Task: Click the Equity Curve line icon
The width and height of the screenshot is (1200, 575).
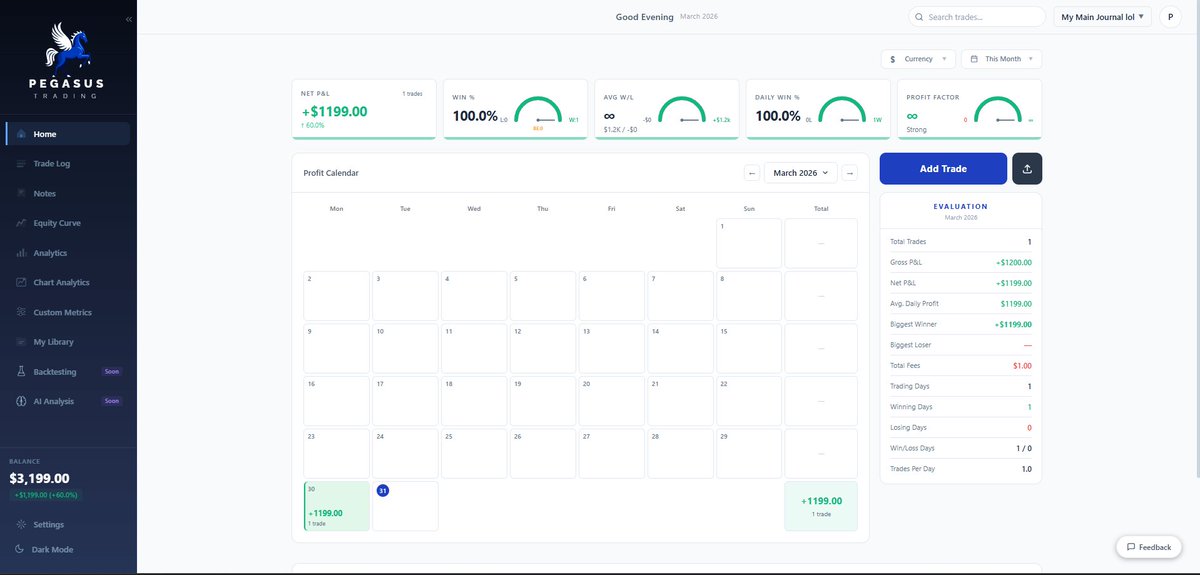Action: (21, 223)
